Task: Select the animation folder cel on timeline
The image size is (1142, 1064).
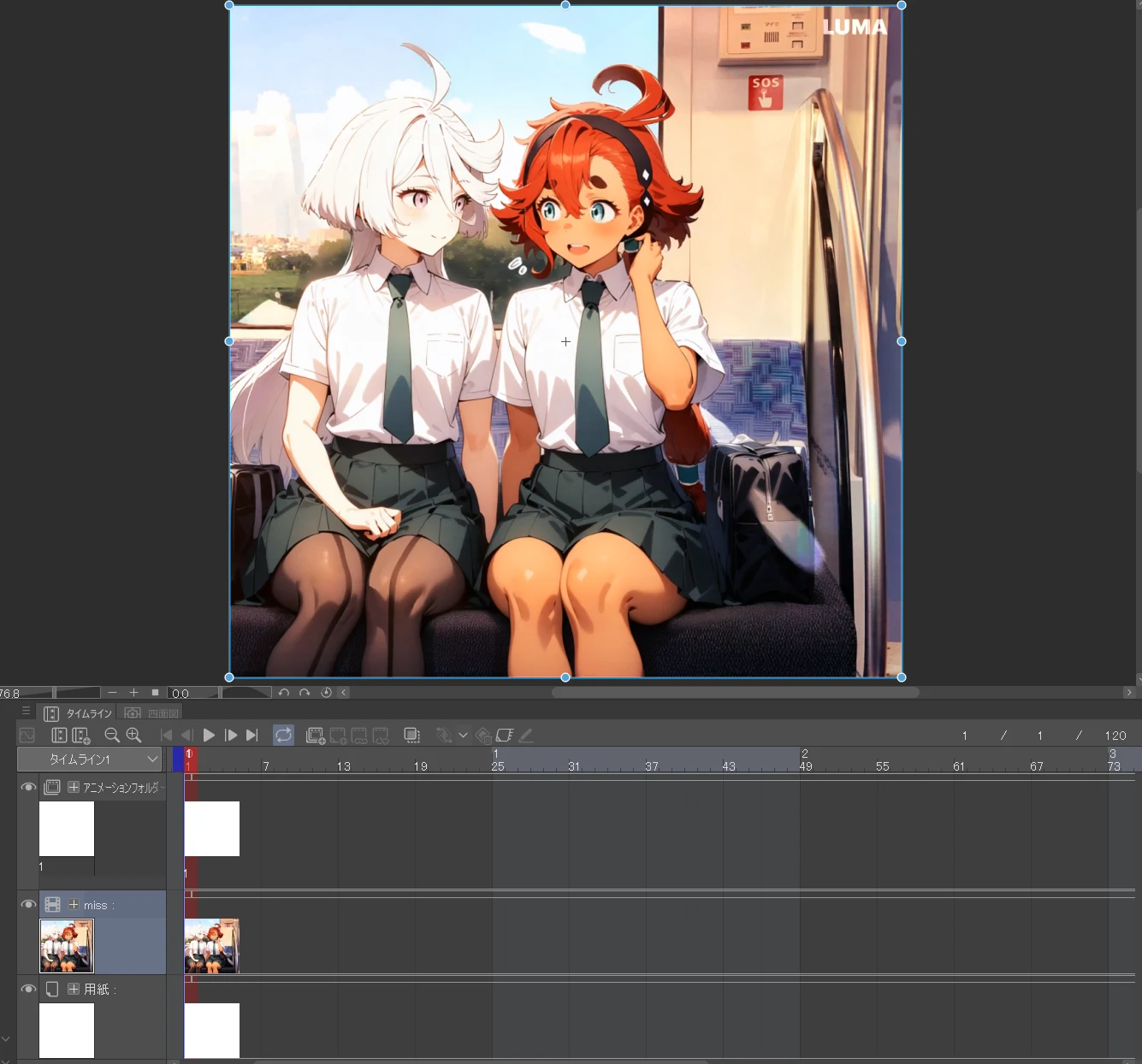Action: [212, 829]
